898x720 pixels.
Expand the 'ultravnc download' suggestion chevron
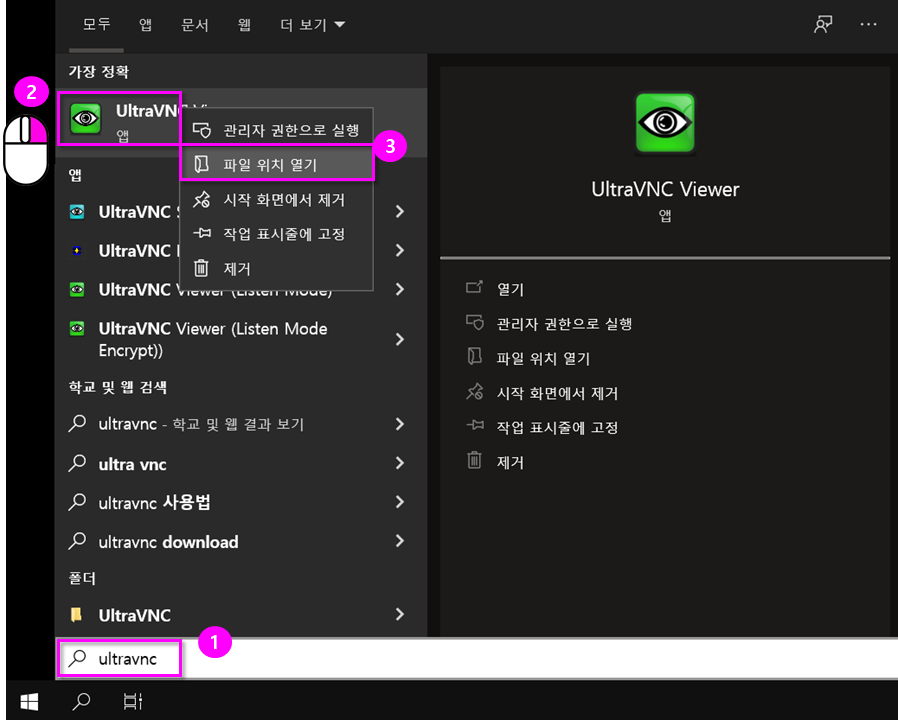400,541
